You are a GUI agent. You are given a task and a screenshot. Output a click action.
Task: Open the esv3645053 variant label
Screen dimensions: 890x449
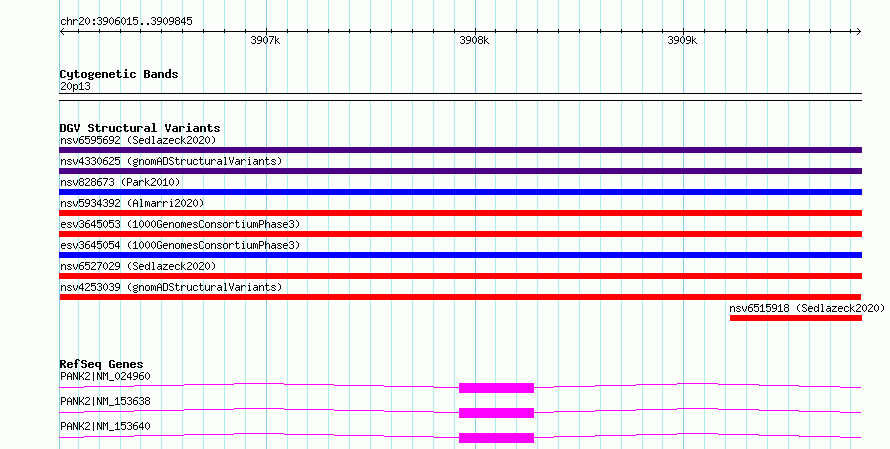click(180, 224)
